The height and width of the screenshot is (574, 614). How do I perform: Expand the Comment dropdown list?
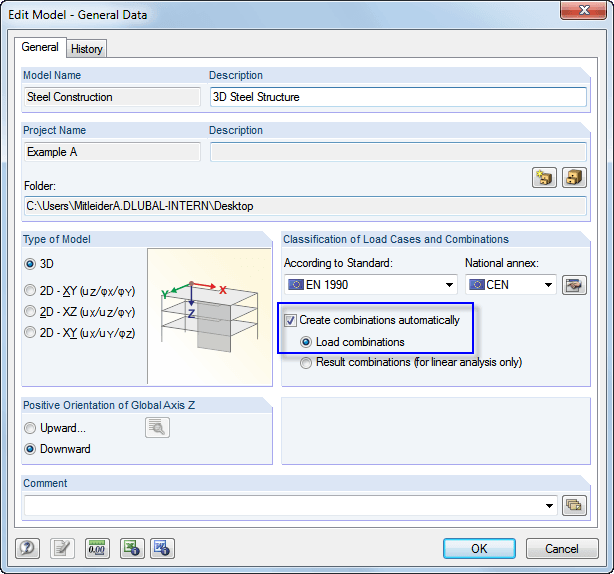coord(549,506)
